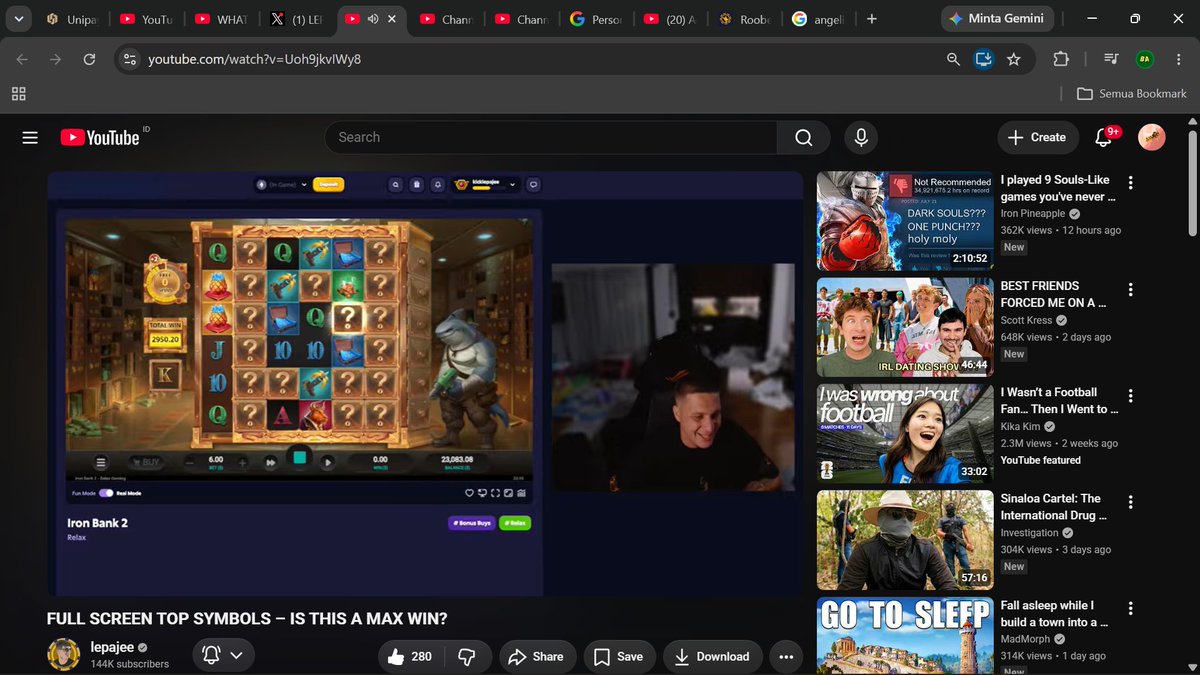Open the Sinaloa Cartel video thumbnail
The height and width of the screenshot is (675, 1200).
pos(905,540)
